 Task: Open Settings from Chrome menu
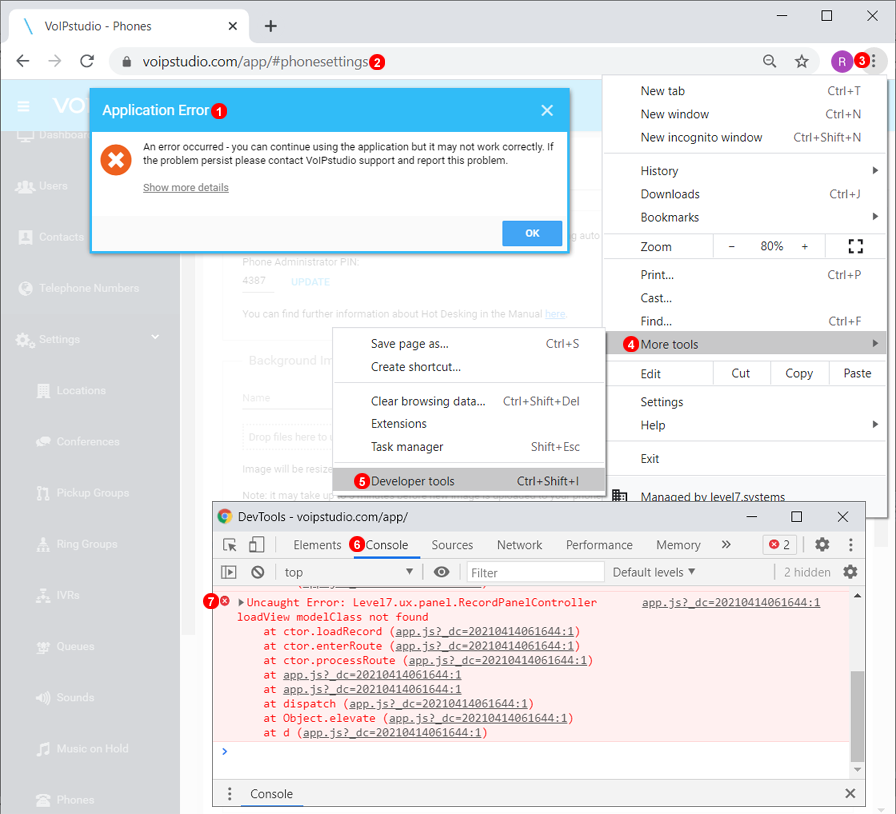745,402
